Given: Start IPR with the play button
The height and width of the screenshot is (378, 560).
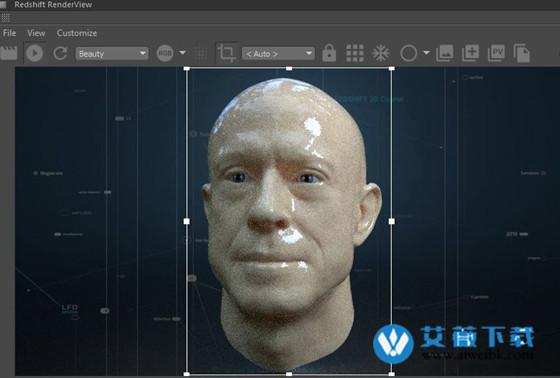Looking at the screenshot, I should coord(35,53).
